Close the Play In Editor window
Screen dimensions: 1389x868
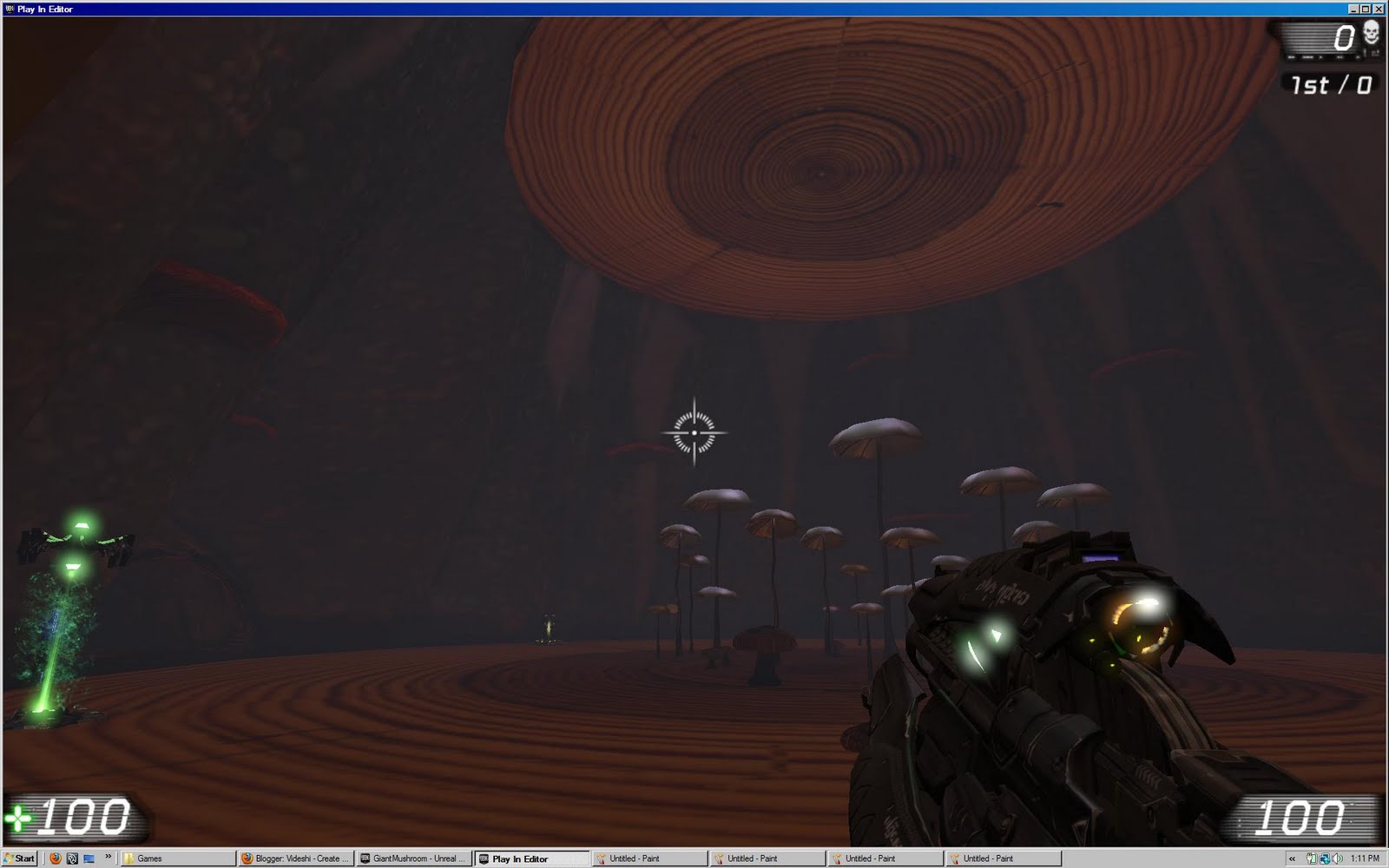(1379, 9)
